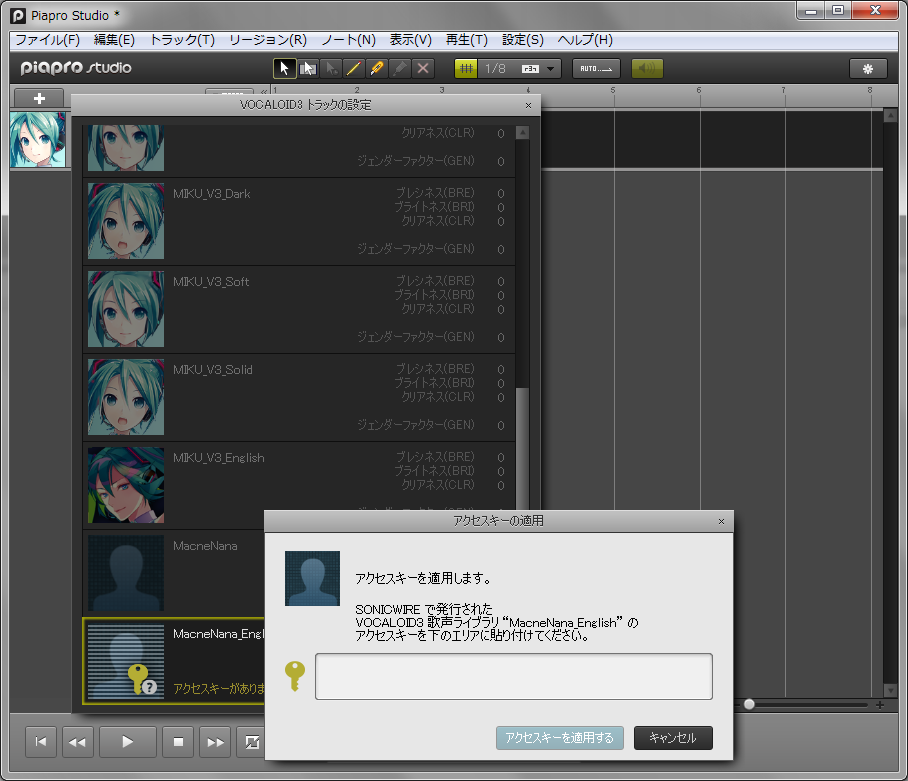This screenshot has height=781, width=908.
Task: Click the singer list scroll-up arrow
Action: pyautogui.click(x=522, y=133)
